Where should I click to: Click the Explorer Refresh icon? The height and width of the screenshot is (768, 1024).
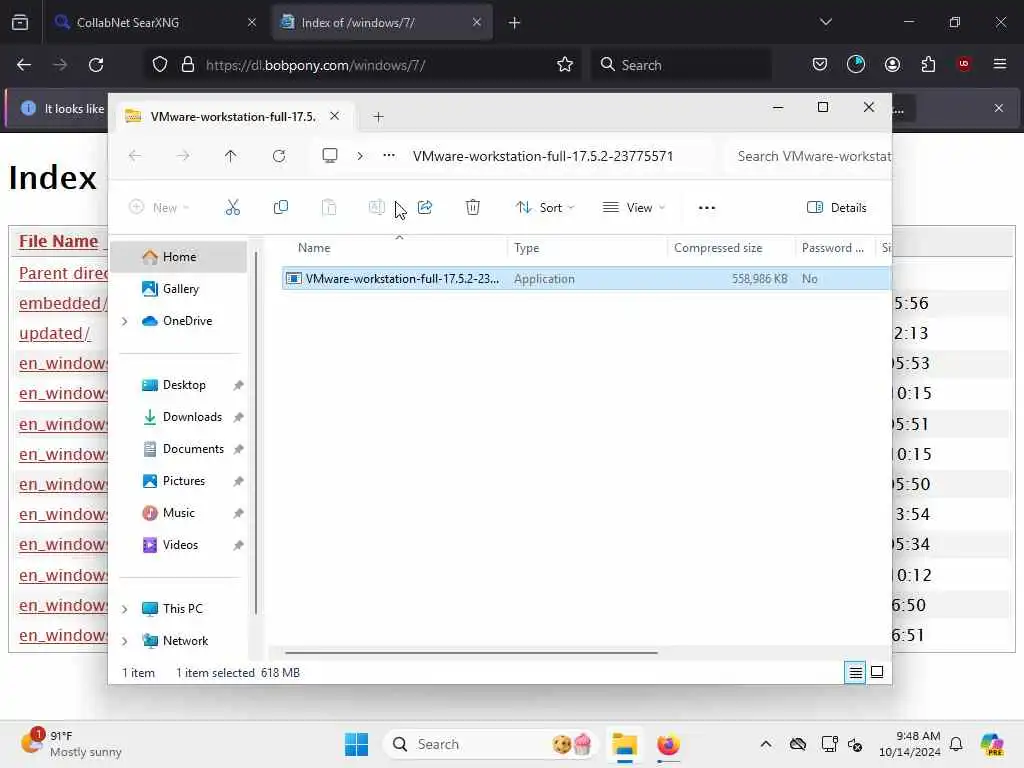click(279, 156)
